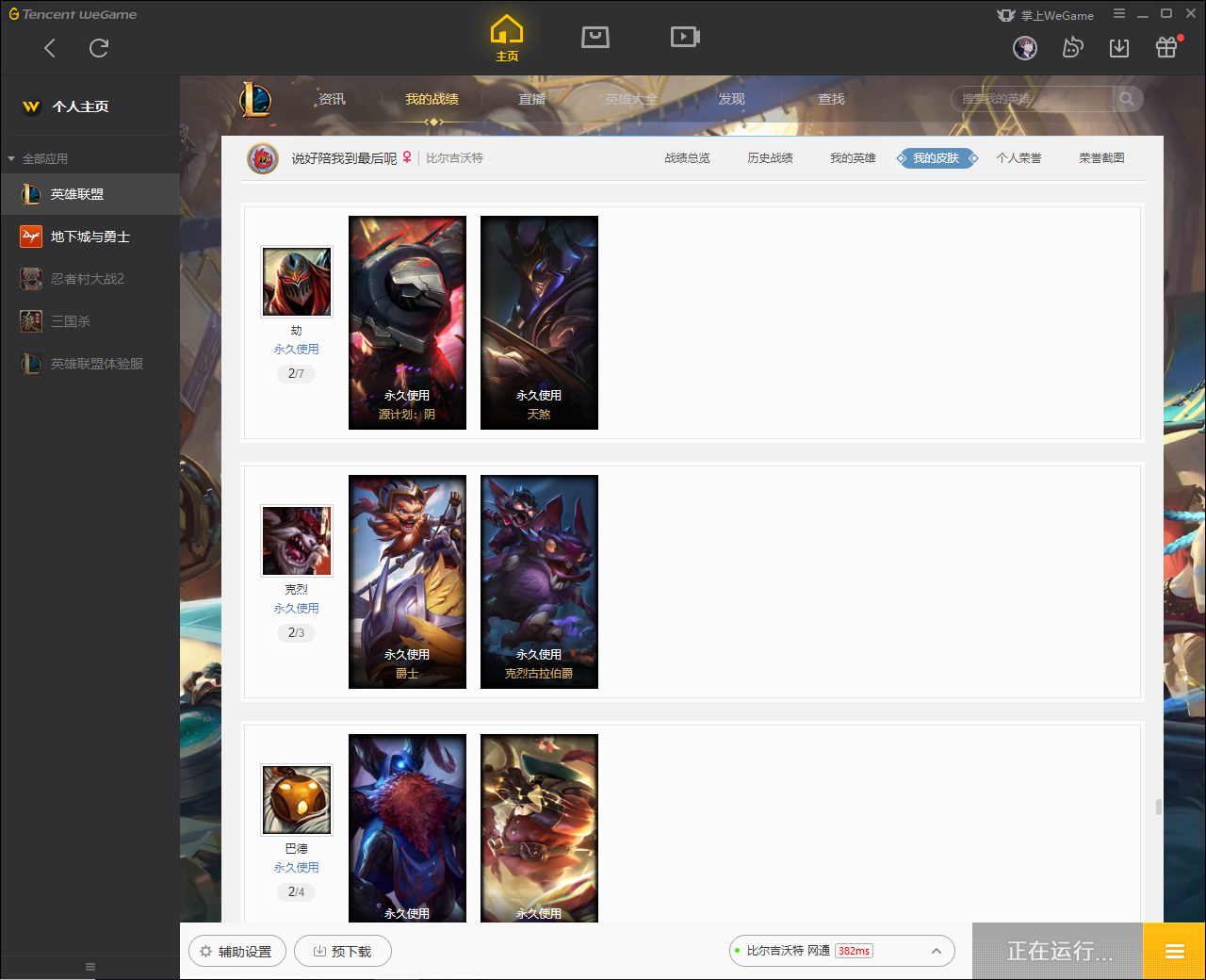Open the main hamburger menu icon
The height and width of the screenshot is (980, 1206).
tap(1119, 14)
